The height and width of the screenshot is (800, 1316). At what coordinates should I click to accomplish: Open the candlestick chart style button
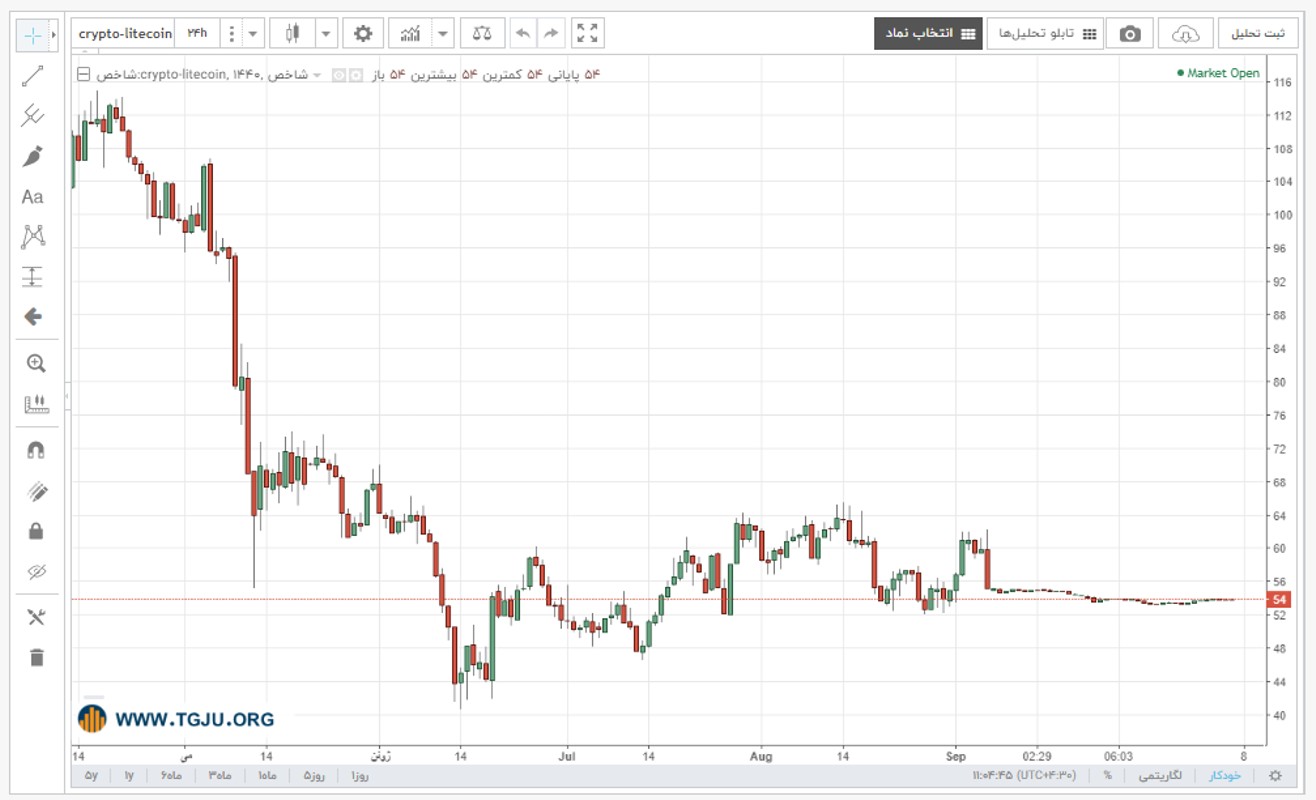(x=292, y=34)
